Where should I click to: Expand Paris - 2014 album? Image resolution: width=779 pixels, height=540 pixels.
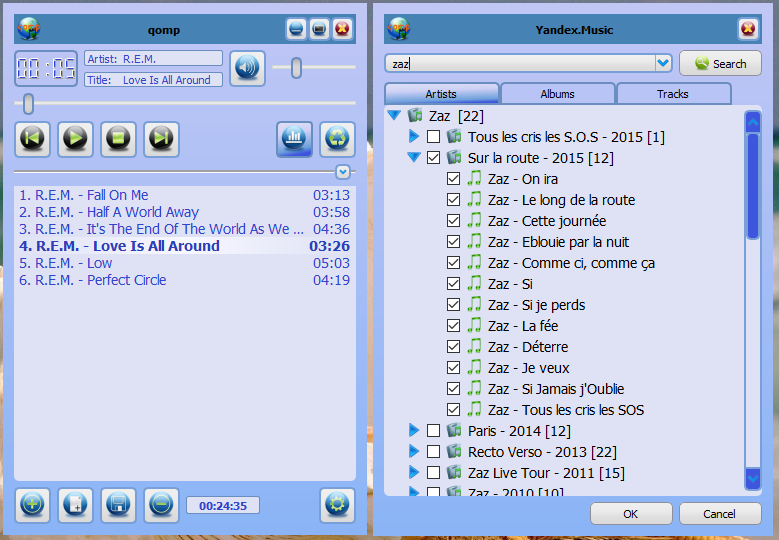click(x=413, y=430)
